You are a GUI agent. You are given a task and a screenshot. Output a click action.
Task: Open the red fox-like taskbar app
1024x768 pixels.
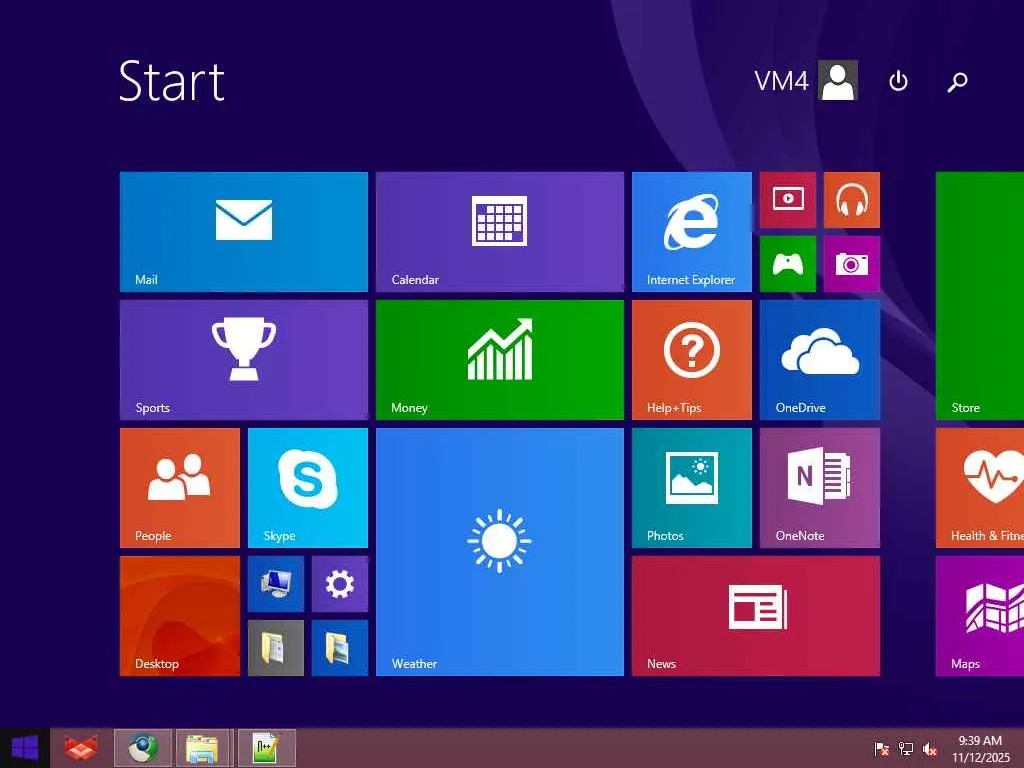point(82,748)
